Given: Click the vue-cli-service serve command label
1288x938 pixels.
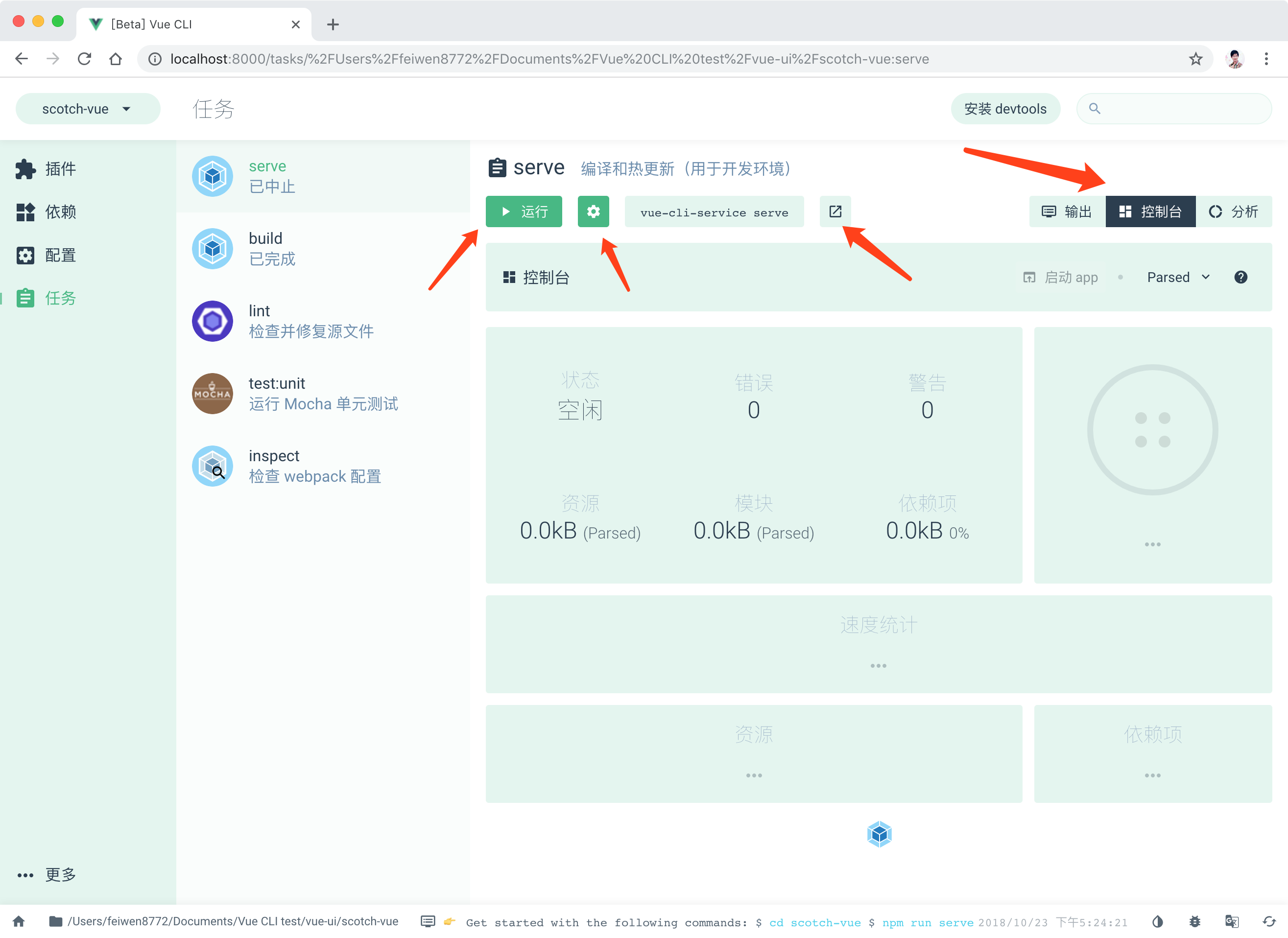Looking at the screenshot, I should [x=714, y=212].
